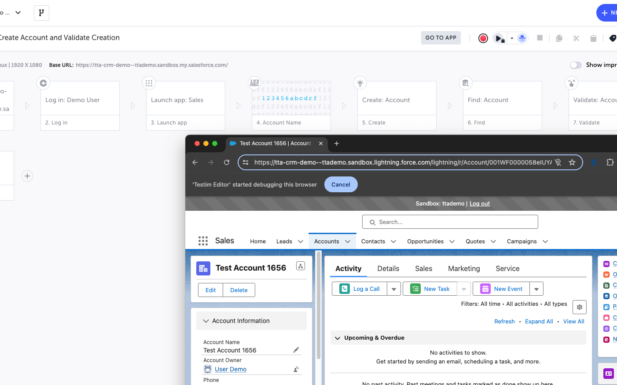Open the activity timeline settings gear

(579, 307)
